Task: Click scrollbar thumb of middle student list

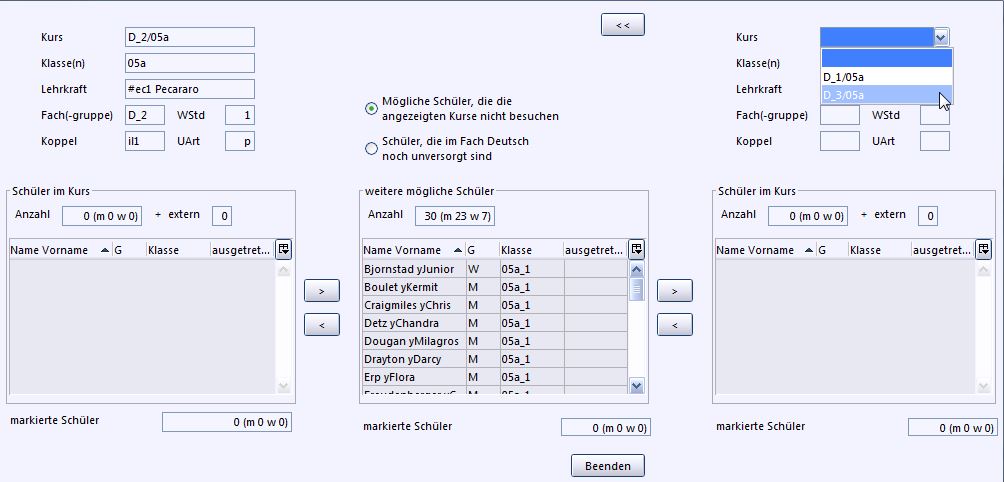Action: click(636, 289)
